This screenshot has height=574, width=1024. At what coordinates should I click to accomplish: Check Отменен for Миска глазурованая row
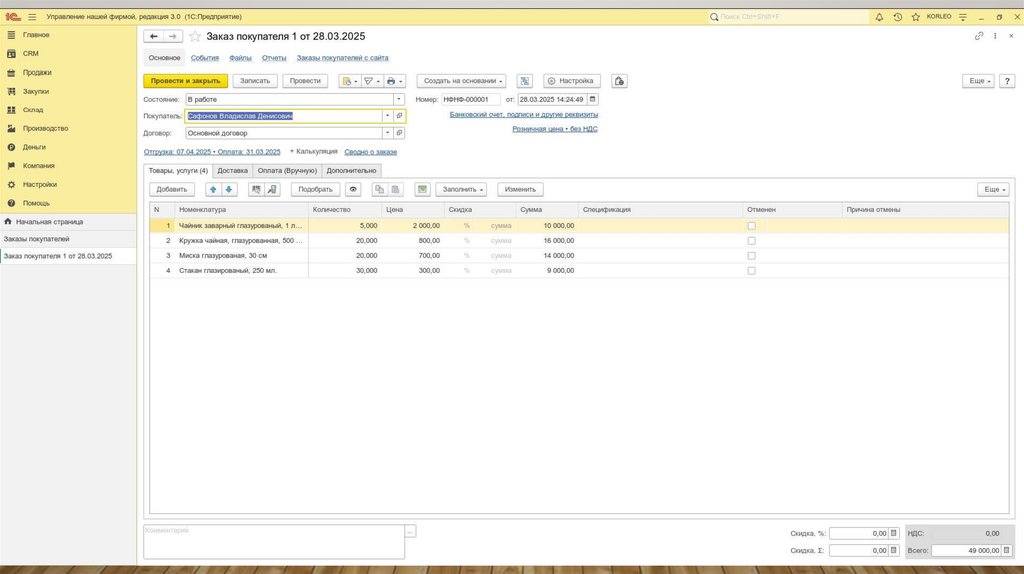click(751, 256)
